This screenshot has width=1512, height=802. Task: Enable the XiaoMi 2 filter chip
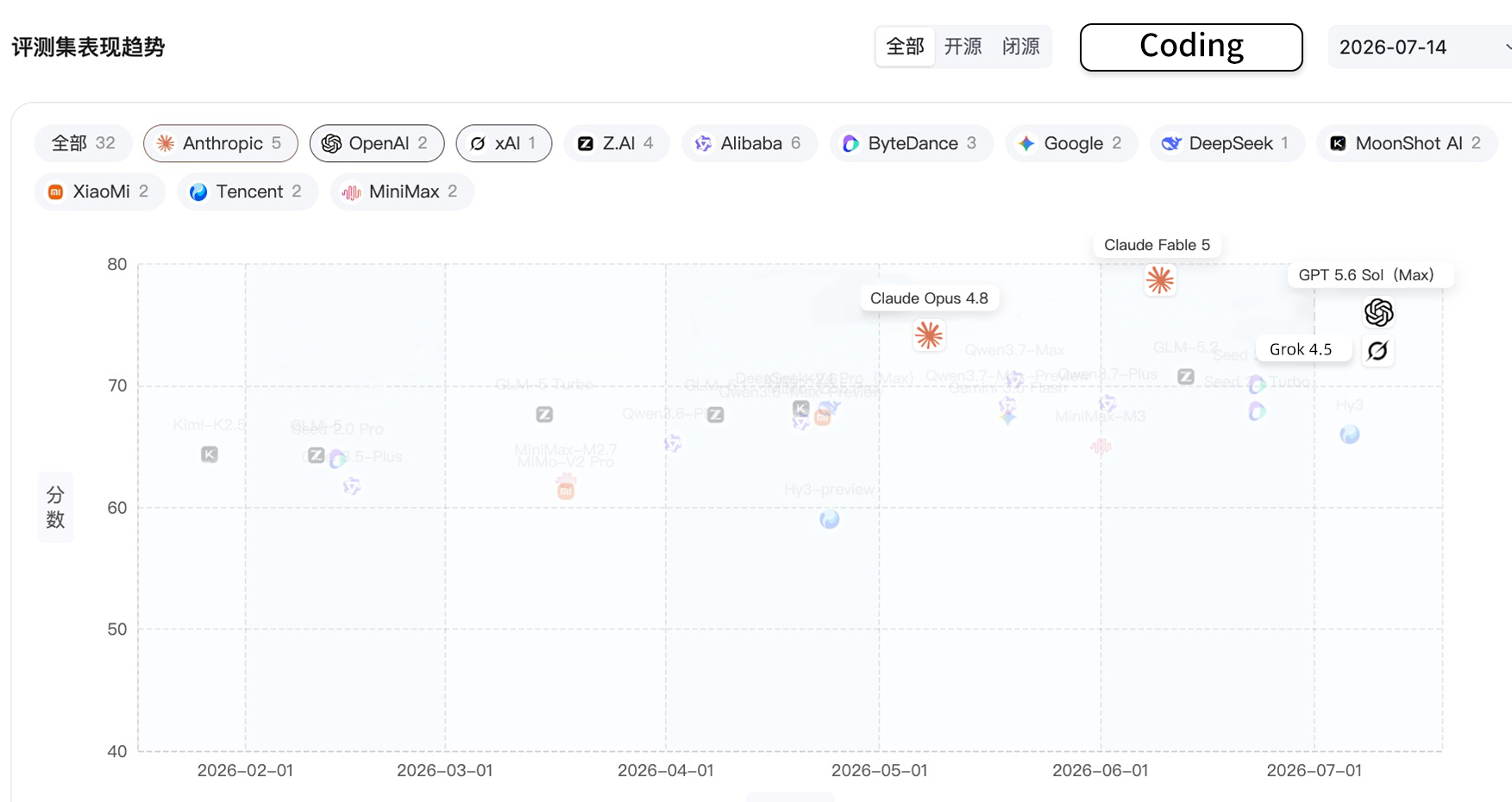click(x=100, y=191)
